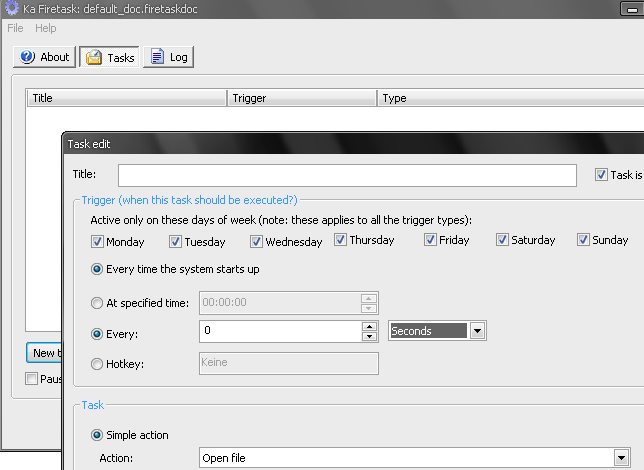Disable the Sunday checkbox
The width and height of the screenshot is (644, 470).
[x=584, y=240]
